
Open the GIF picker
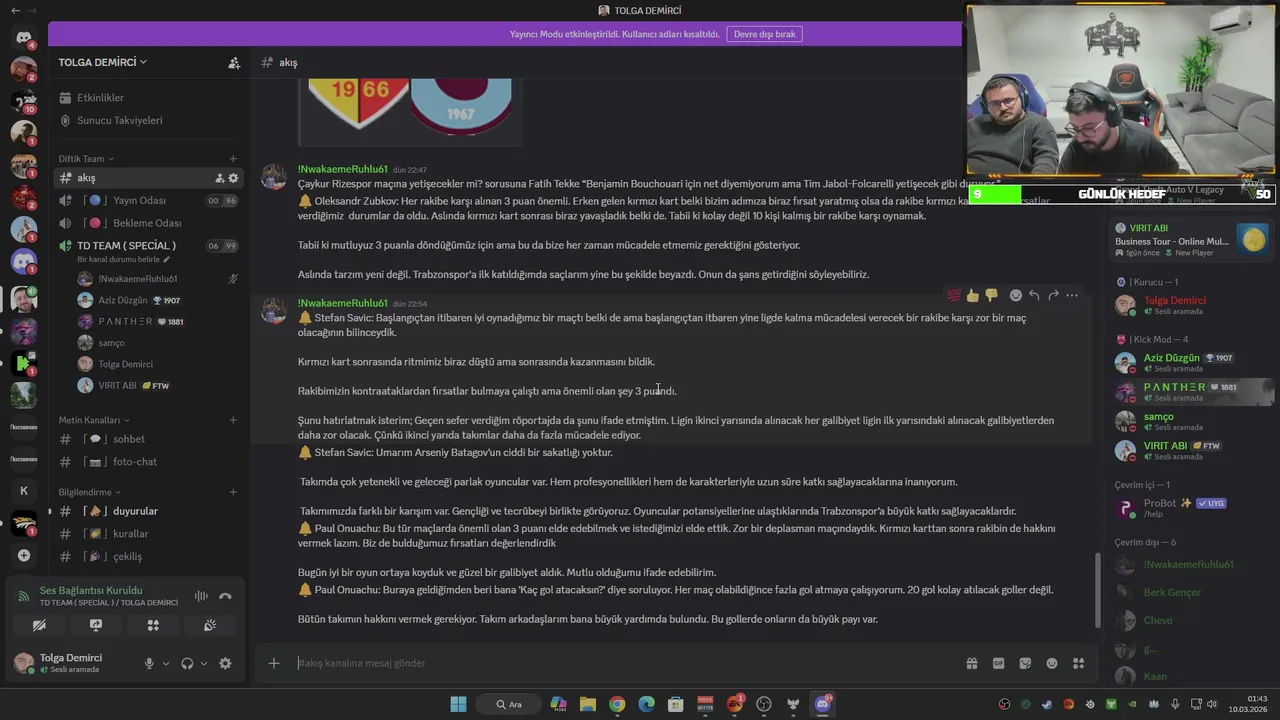[998, 663]
